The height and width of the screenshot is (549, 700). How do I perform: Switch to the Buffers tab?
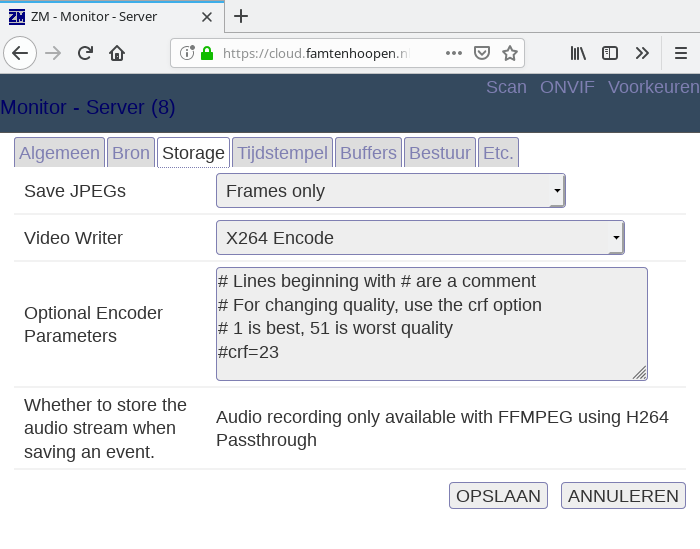click(368, 153)
